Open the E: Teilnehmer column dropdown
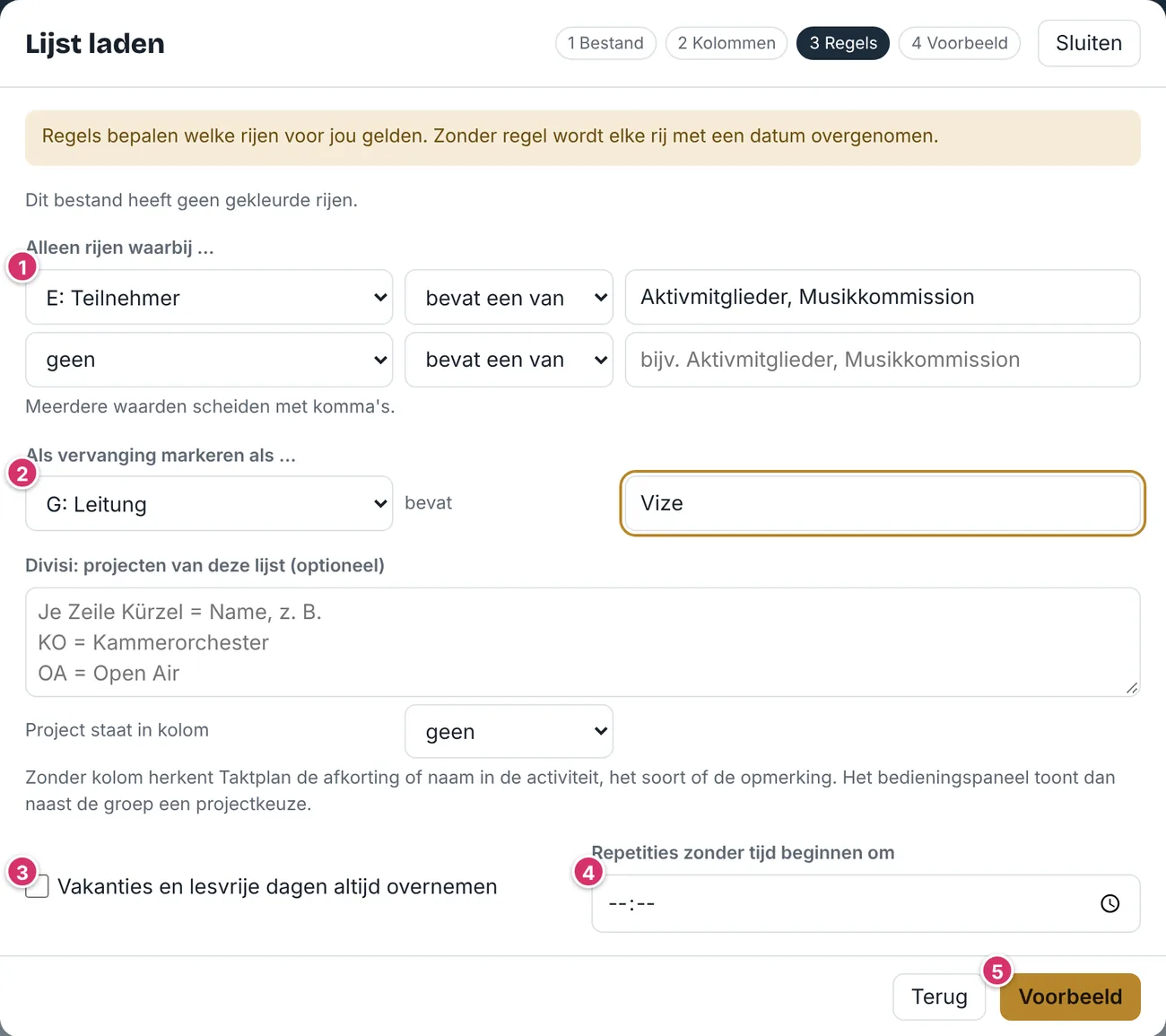The height and width of the screenshot is (1036, 1166). 209,297
